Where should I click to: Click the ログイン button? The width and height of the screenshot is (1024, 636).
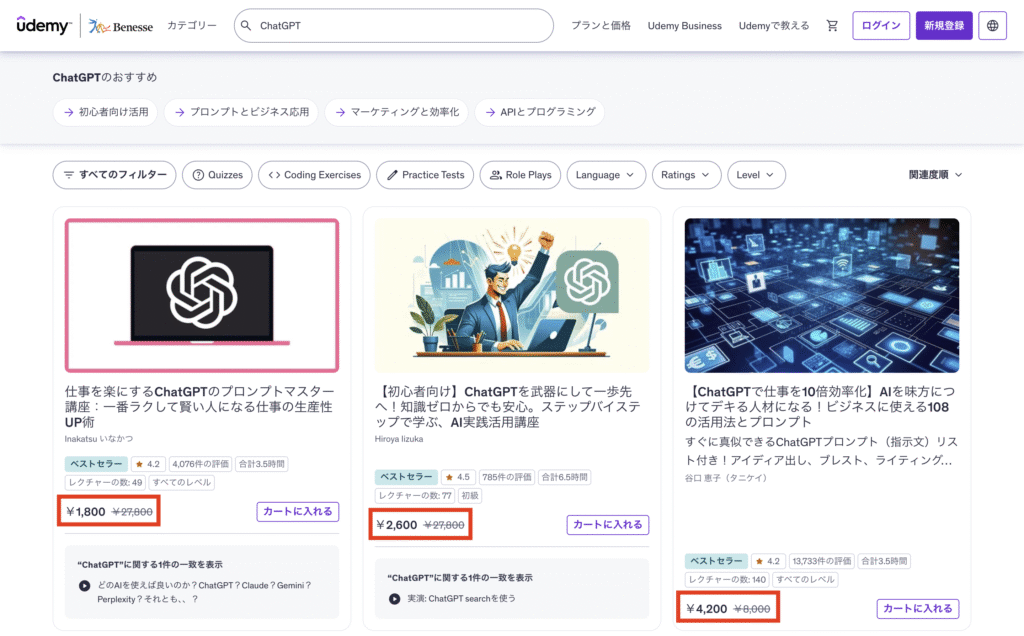click(880, 26)
